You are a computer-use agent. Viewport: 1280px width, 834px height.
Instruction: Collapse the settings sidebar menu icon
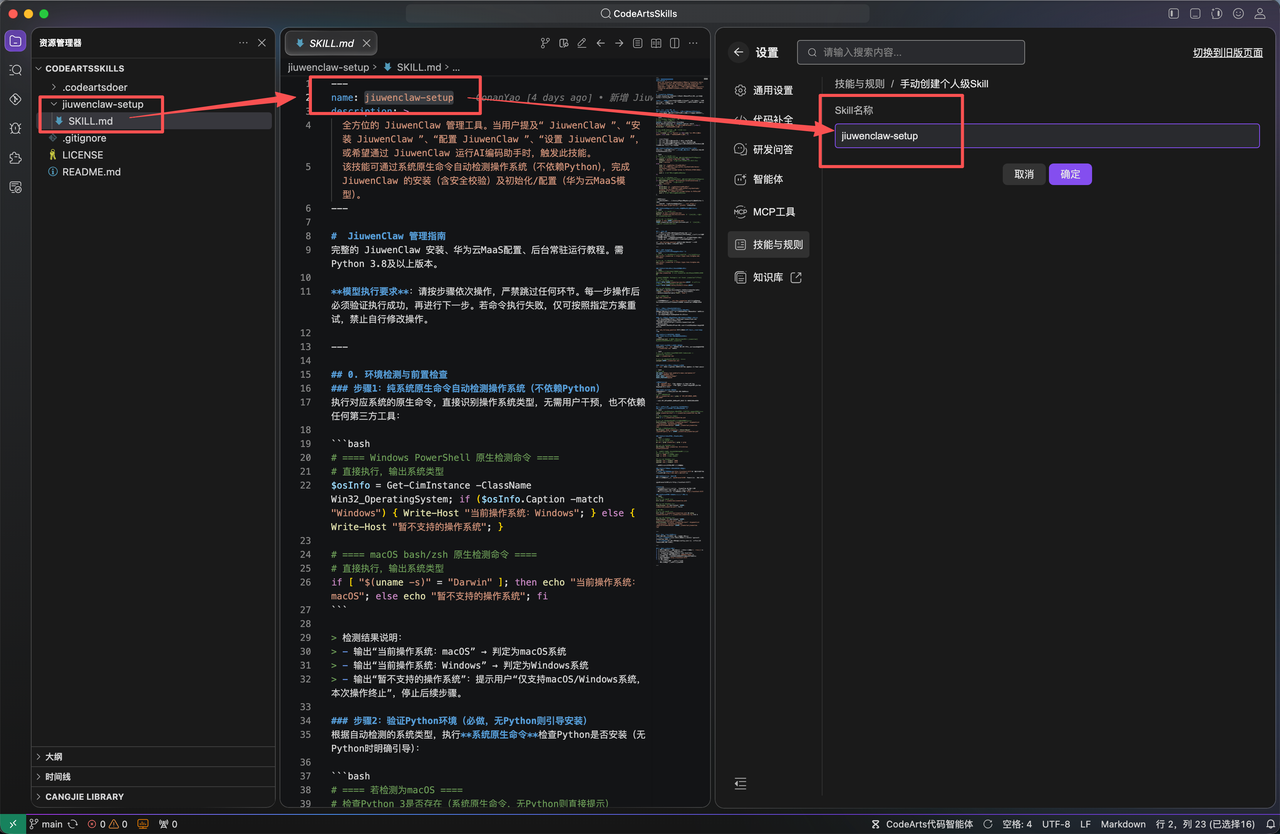coord(740,783)
